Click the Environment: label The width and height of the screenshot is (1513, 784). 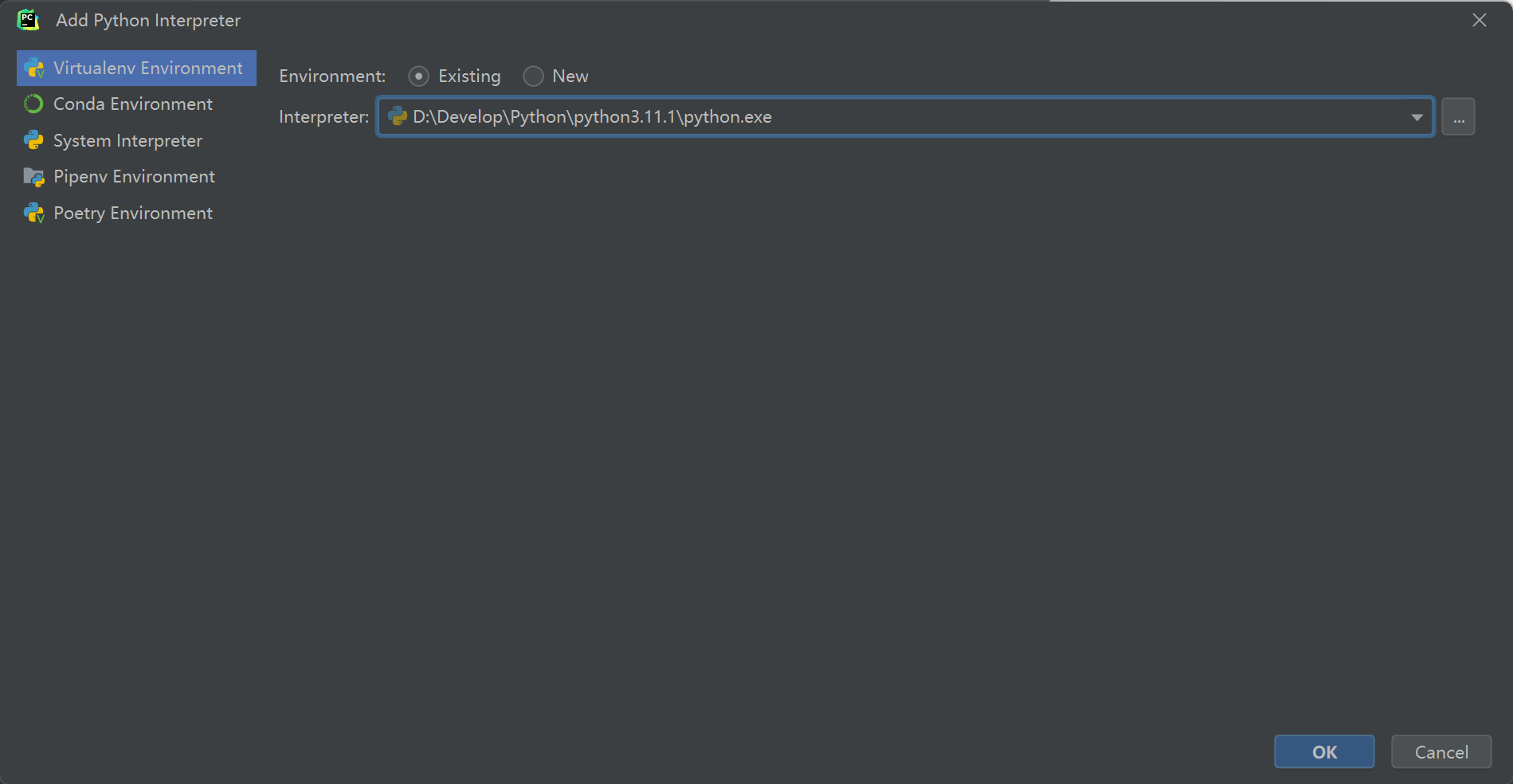pos(332,76)
